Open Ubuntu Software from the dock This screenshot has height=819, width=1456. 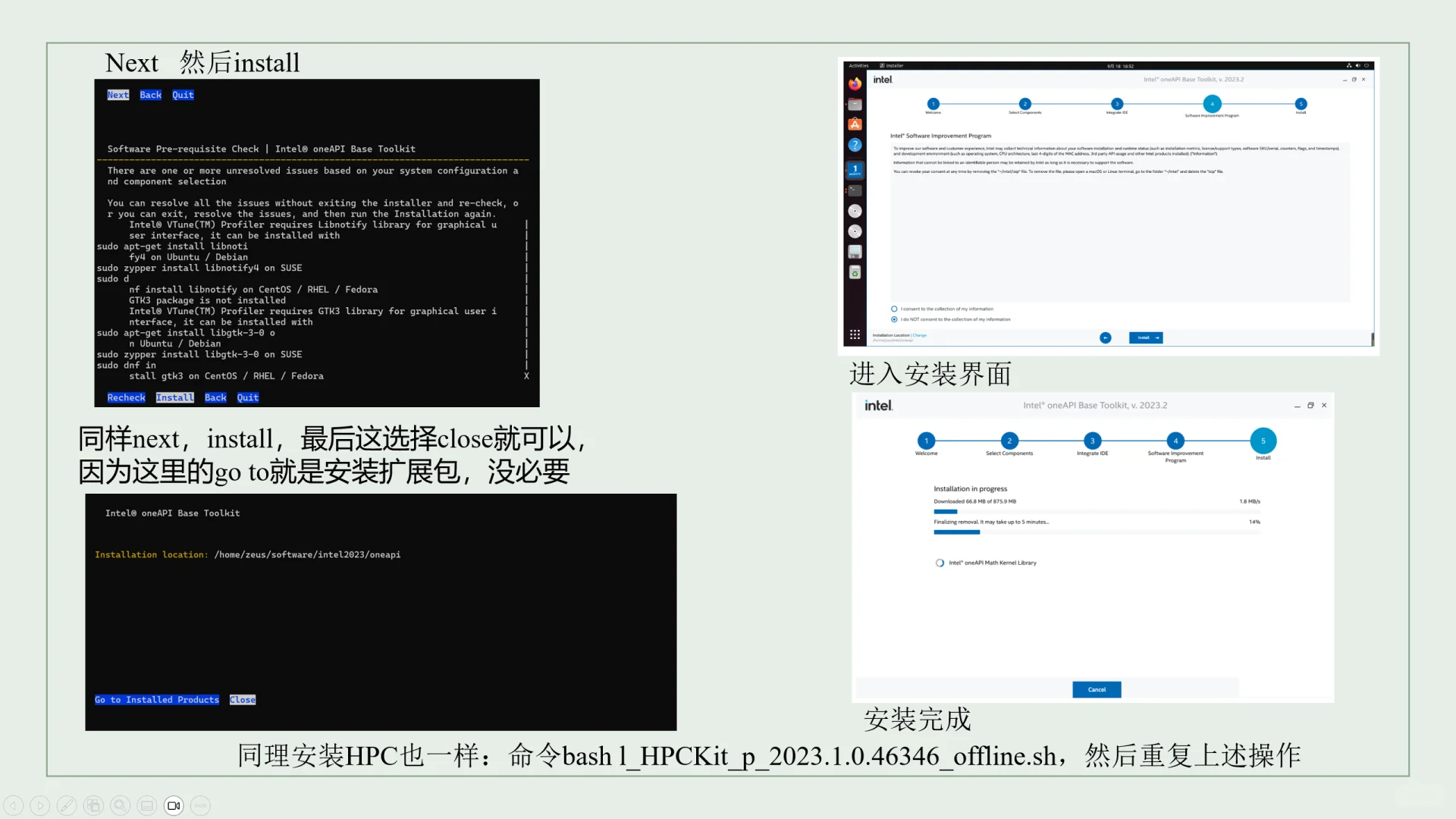point(855,124)
